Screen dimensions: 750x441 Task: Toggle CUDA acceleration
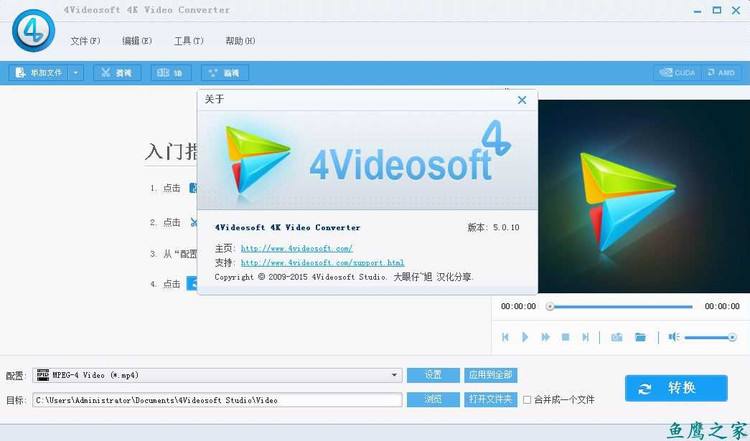click(x=677, y=73)
